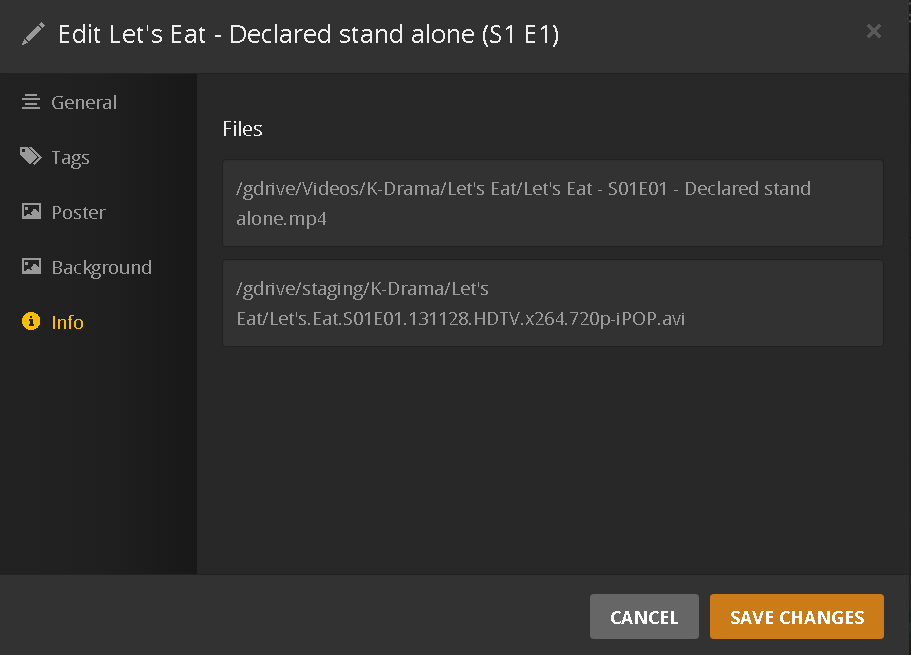911x655 pixels.
Task: Click the empty content area below the files
Action: pyautogui.click(x=552, y=460)
